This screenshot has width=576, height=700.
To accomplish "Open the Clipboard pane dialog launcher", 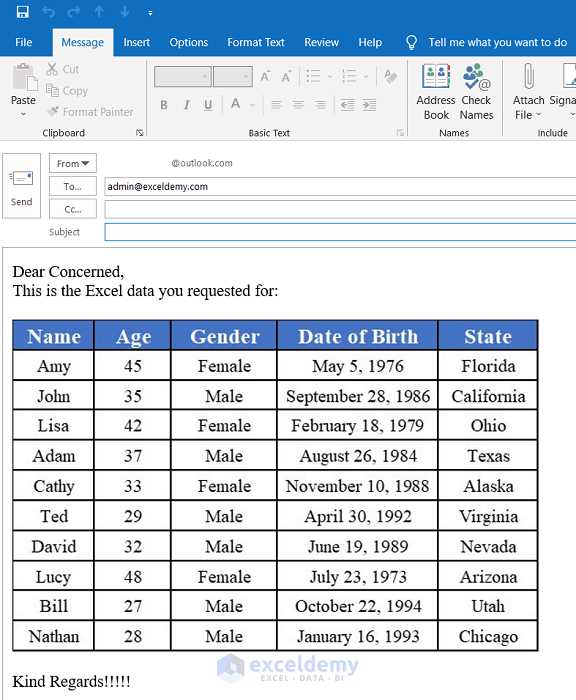I will pos(140,133).
